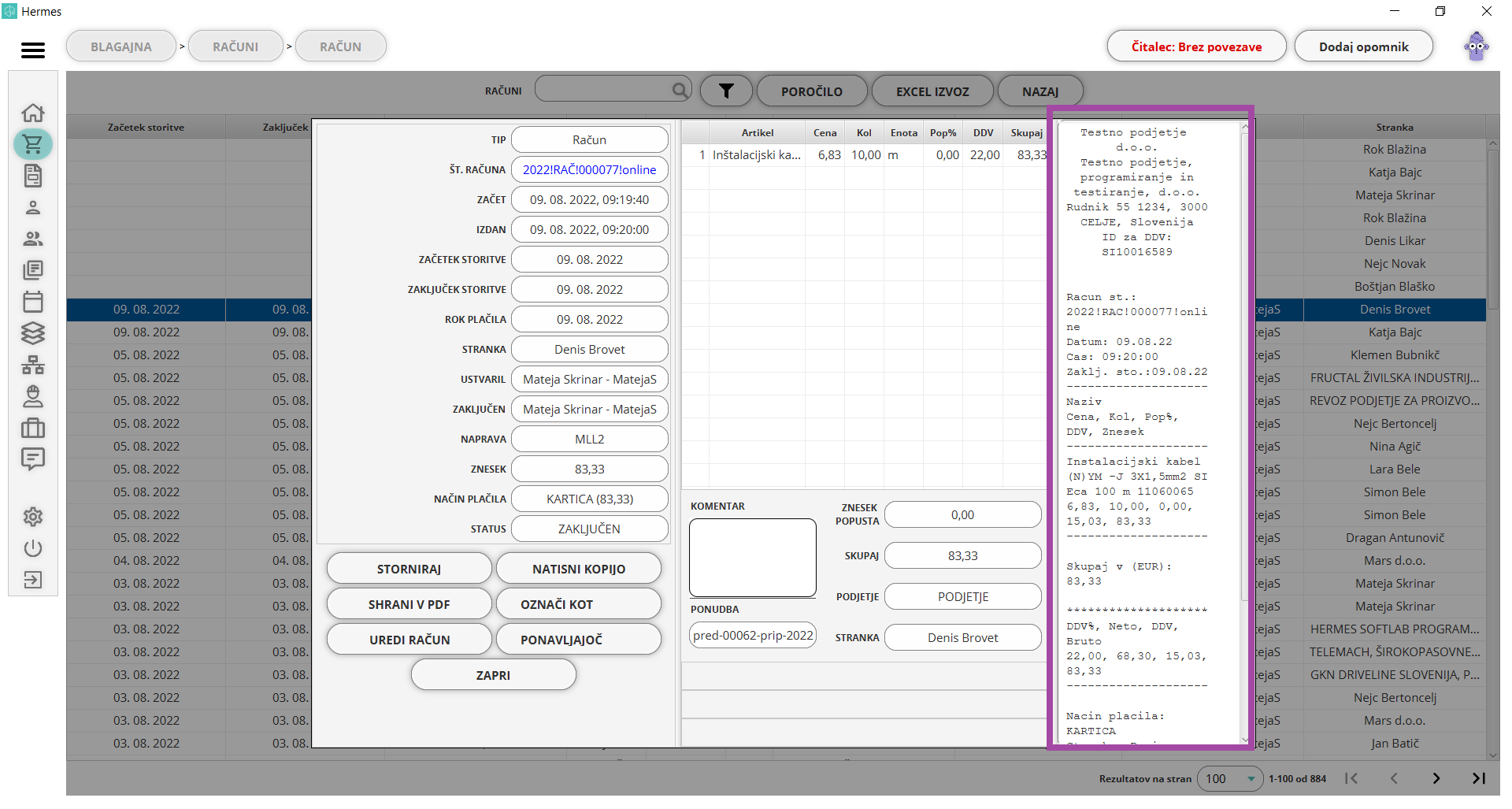Image resolution: width=1512 pixels, height=809 pixels.
Task: Select the Dragan Antunovič row
Action: 1395,537
